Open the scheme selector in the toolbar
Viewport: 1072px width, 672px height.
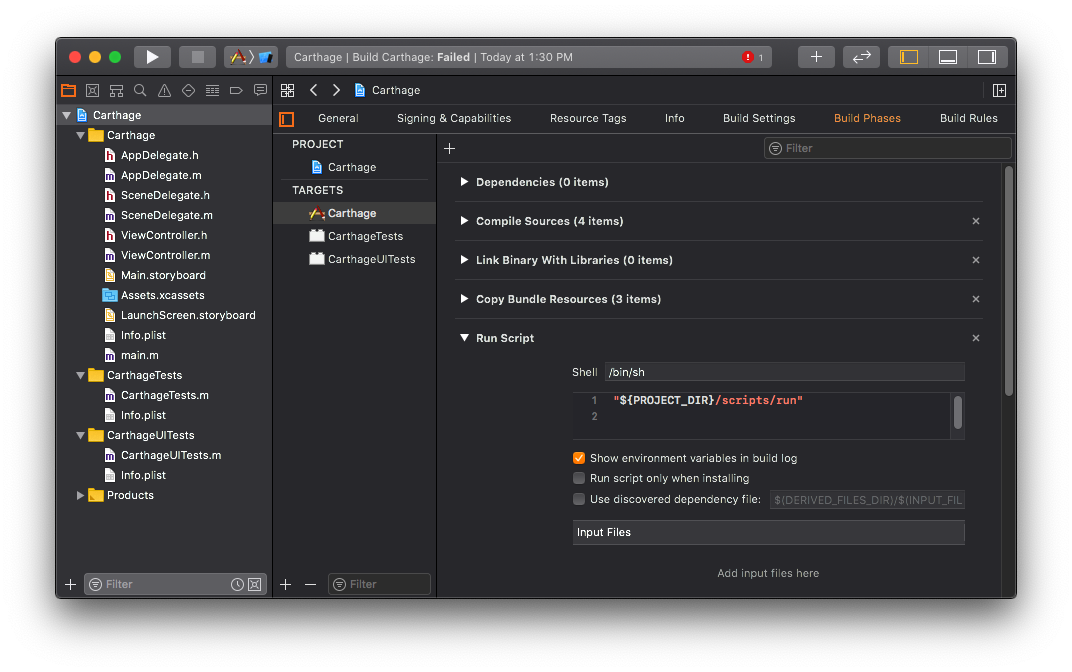(250, 57)
